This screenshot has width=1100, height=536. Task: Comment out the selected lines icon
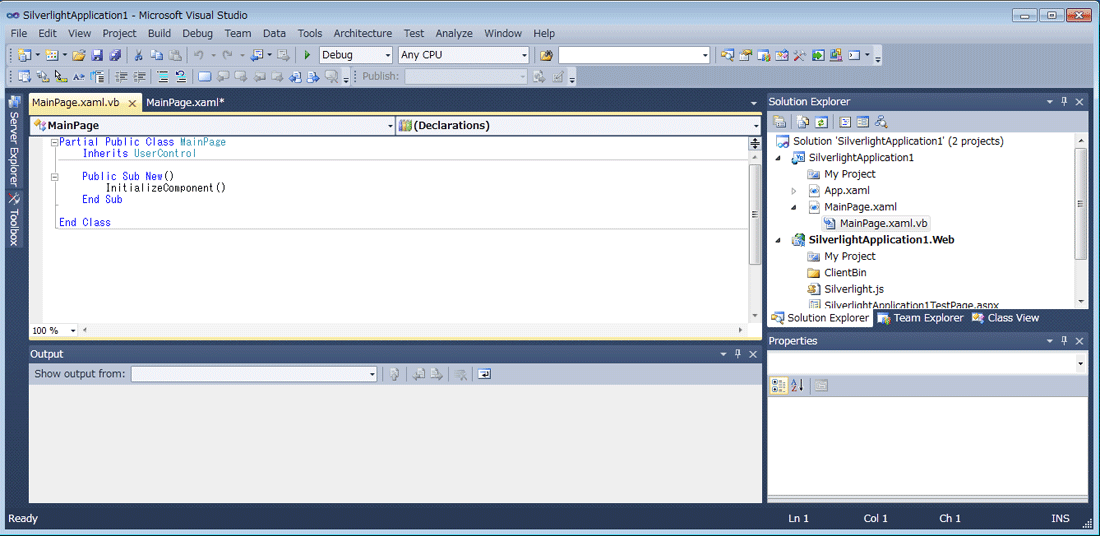point(163,76)
